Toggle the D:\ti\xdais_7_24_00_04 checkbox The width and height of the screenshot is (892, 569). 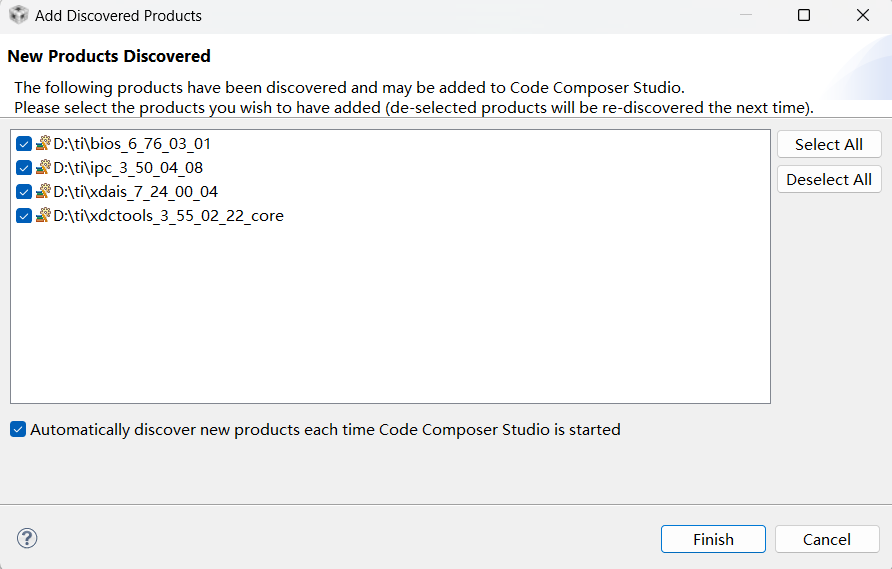click(24, 191)
